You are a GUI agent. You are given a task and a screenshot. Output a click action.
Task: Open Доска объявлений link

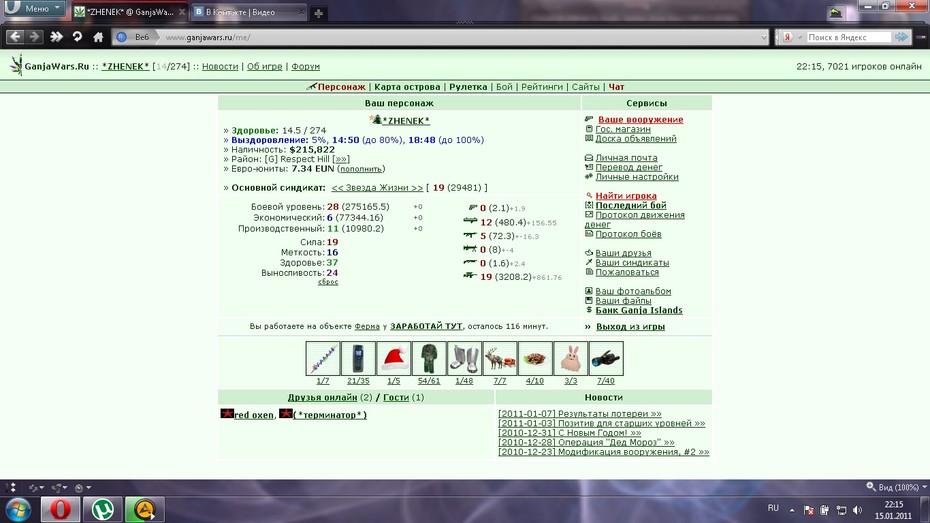pyautogui.click(x=636, y=139)
